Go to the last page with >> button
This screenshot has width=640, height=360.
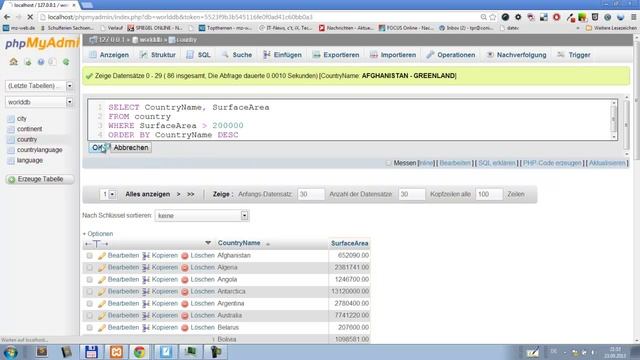tap(191, 194)
